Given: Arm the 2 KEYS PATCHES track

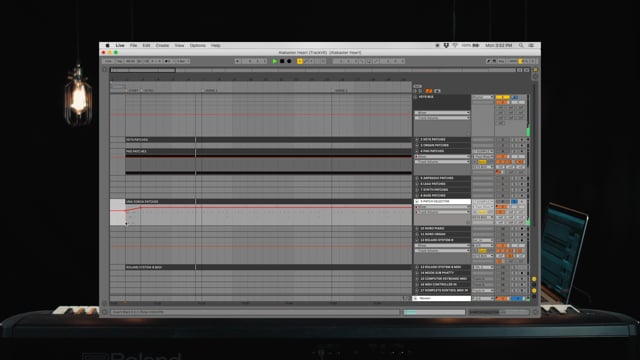Looking at the screenshot, I should click(522, 140).
